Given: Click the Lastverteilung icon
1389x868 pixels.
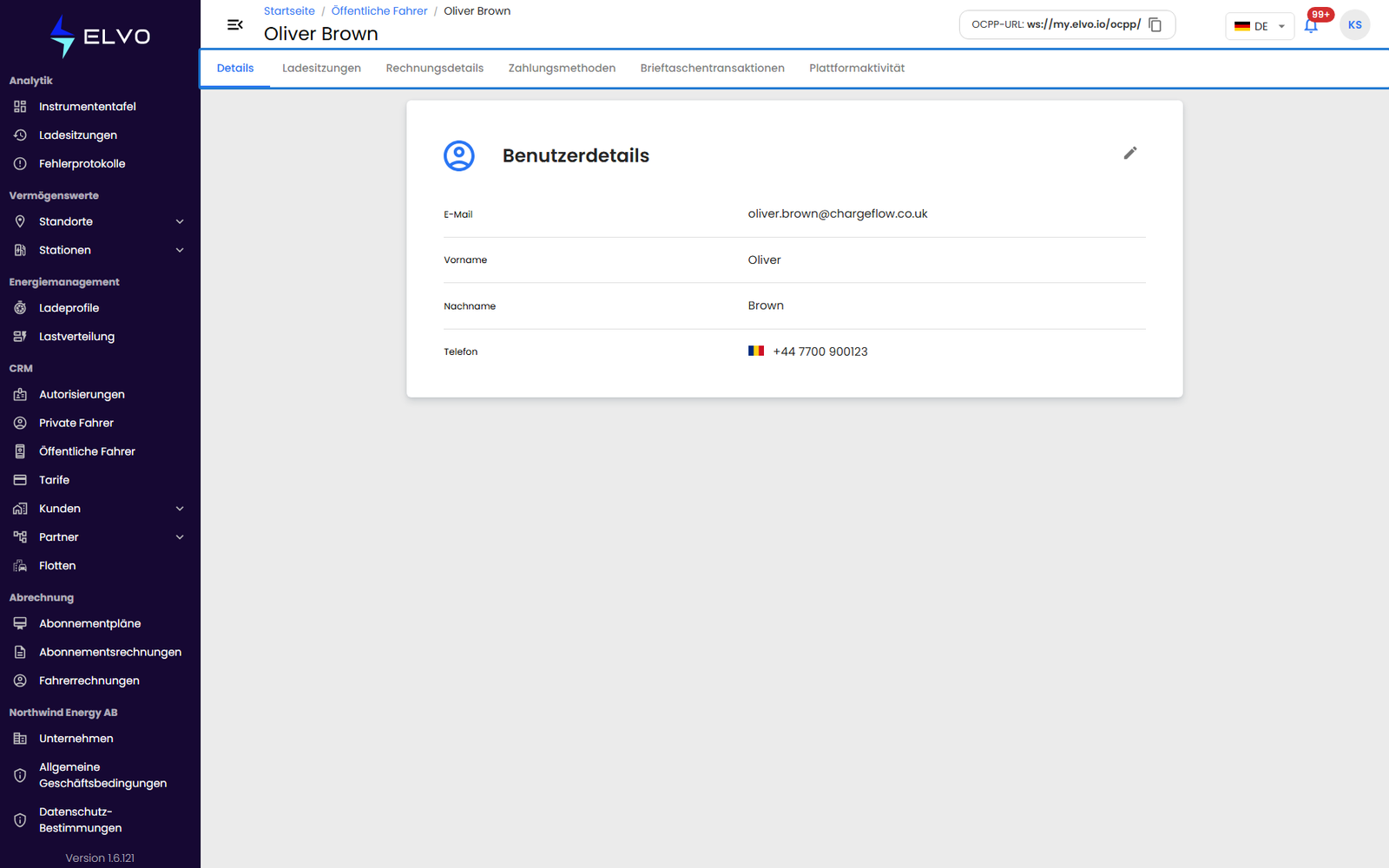Looking at the screenshot, I should [20, 337].
